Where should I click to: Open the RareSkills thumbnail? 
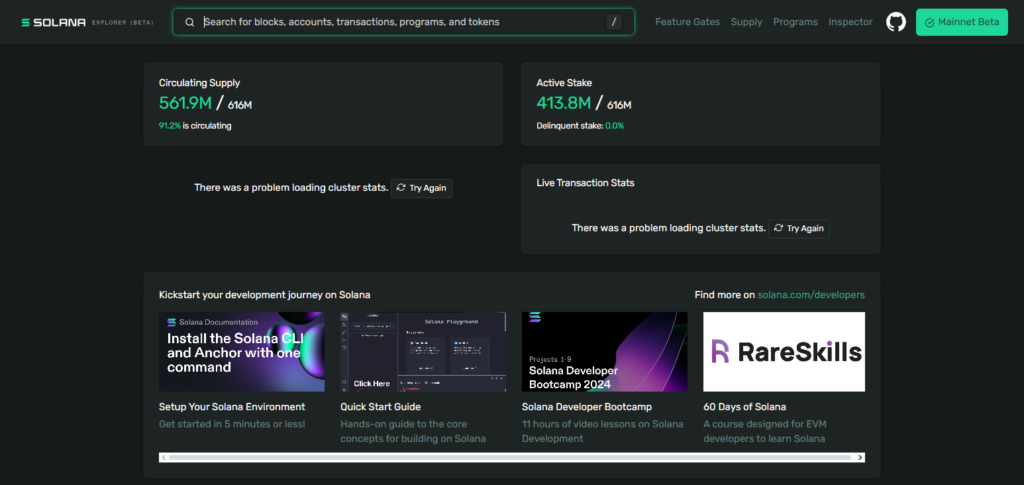(x=784, y=352)
